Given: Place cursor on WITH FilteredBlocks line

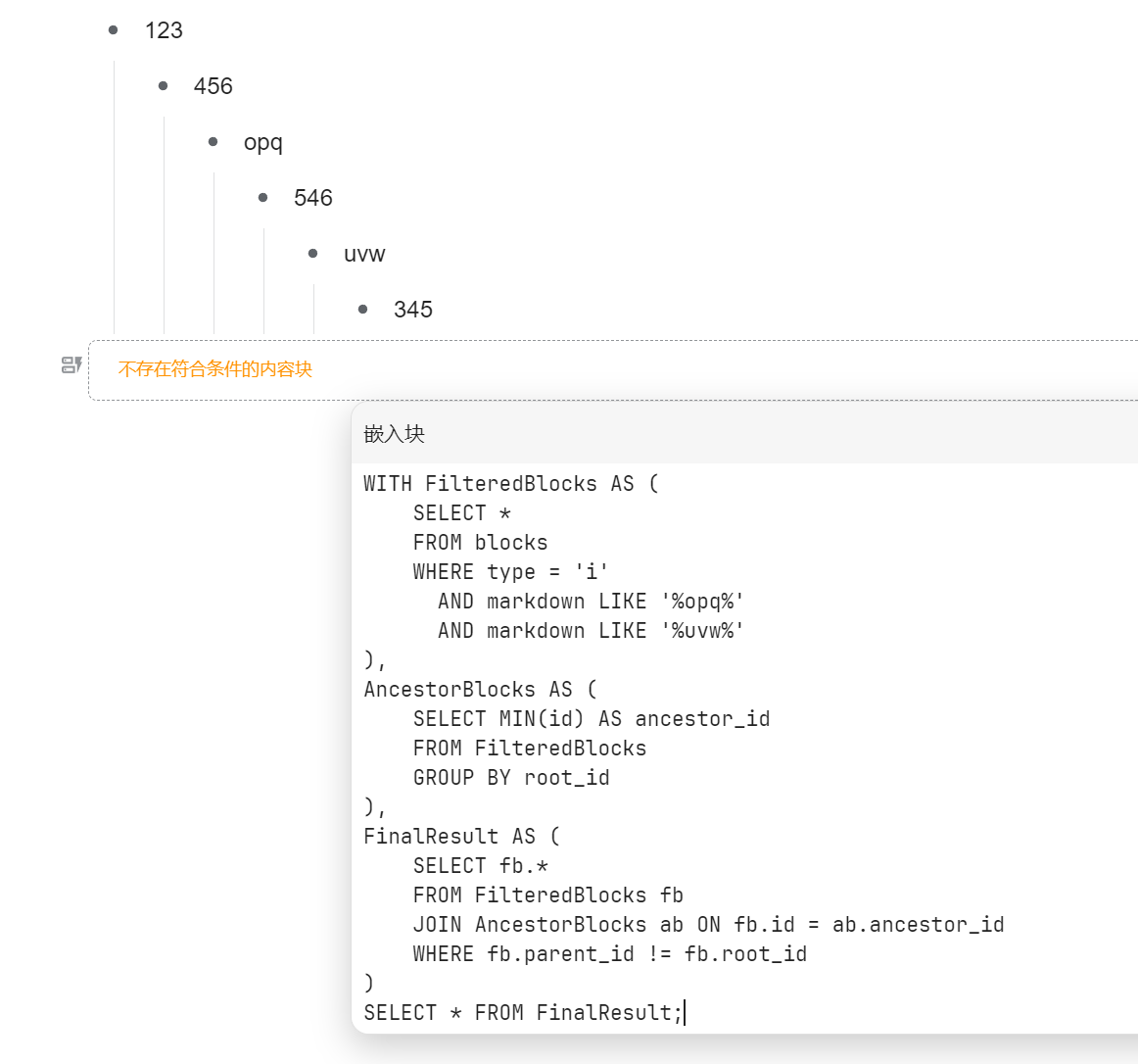Looking at the screenshot, I should (x=509, y=484).
